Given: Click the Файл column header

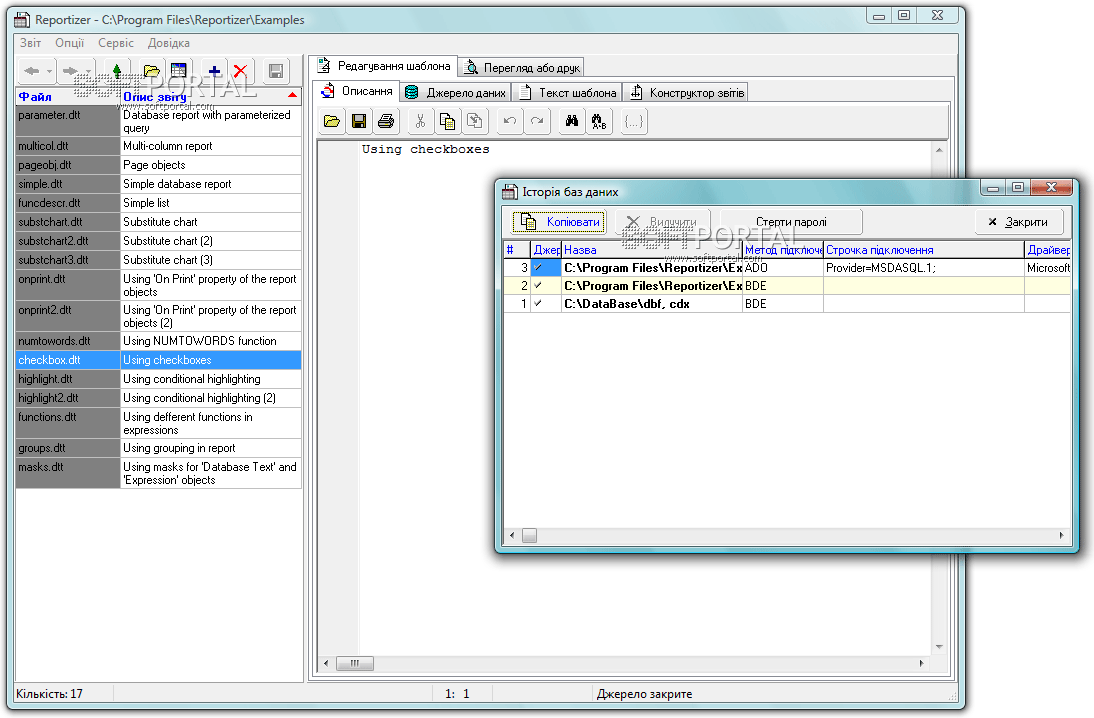Looking at the screenshot, I should (x=68, y=96).
